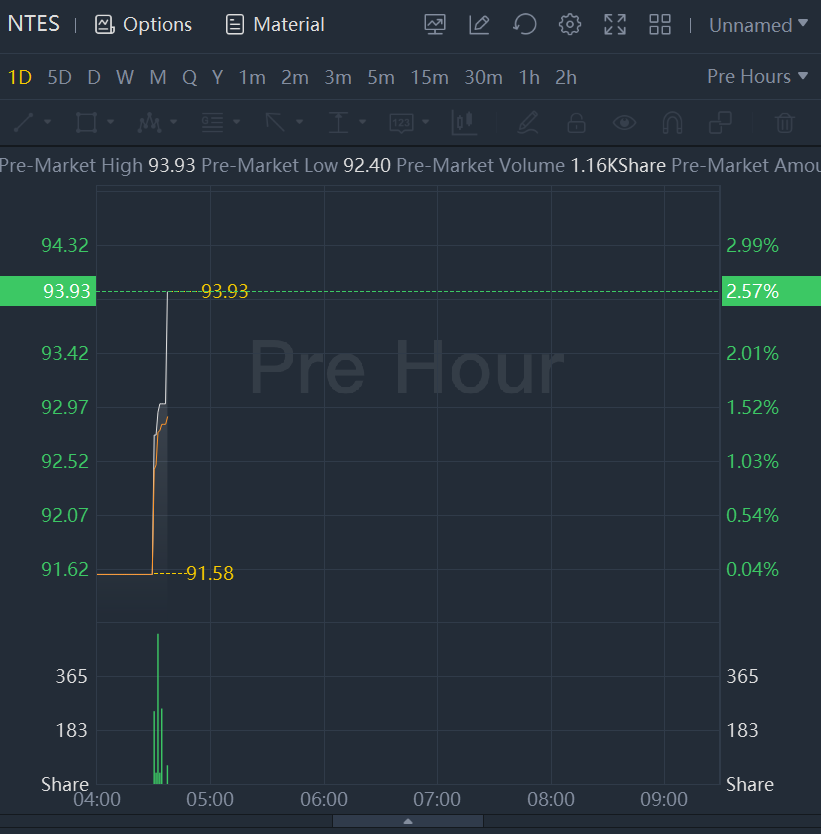Open the Options button
The image size is (821, 834).
pyautogui.click(x=144, y=25)
